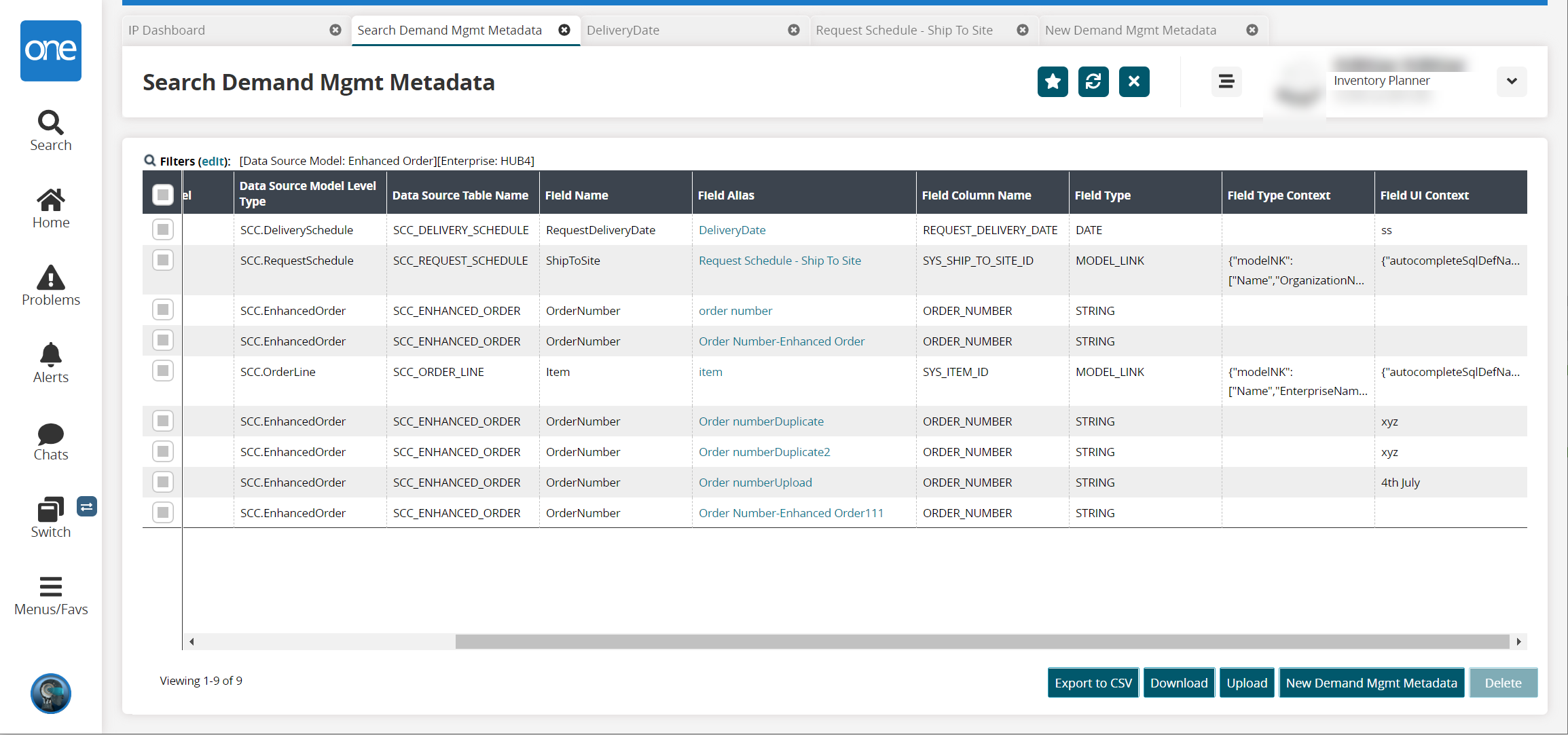Click the star favorite icon in header
Image resolution: width=1568 pixels, height=735 pixels.
pyautogui.click(x=1052, y=82)
